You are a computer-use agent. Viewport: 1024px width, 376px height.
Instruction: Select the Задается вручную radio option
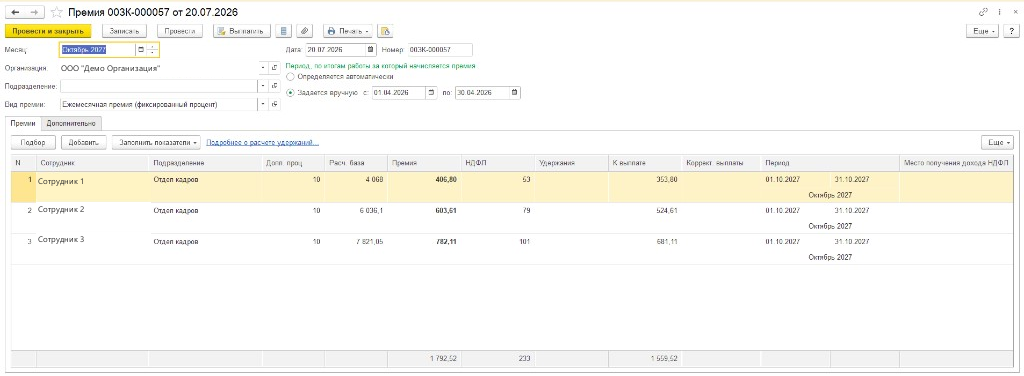click(291, 93)
